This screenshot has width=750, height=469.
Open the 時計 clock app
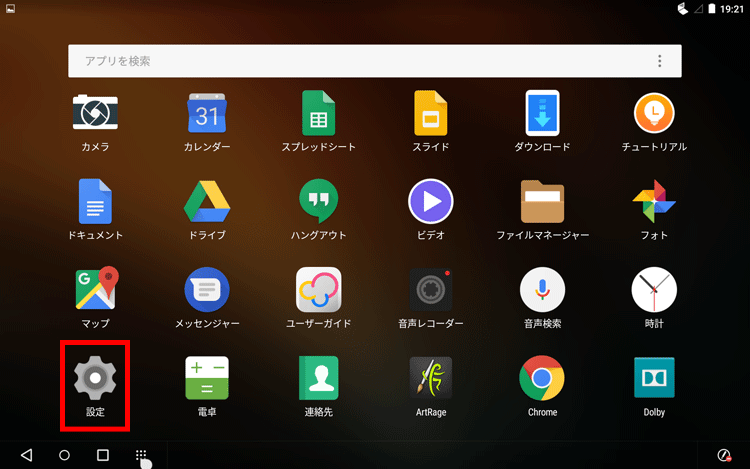[654, 290]
